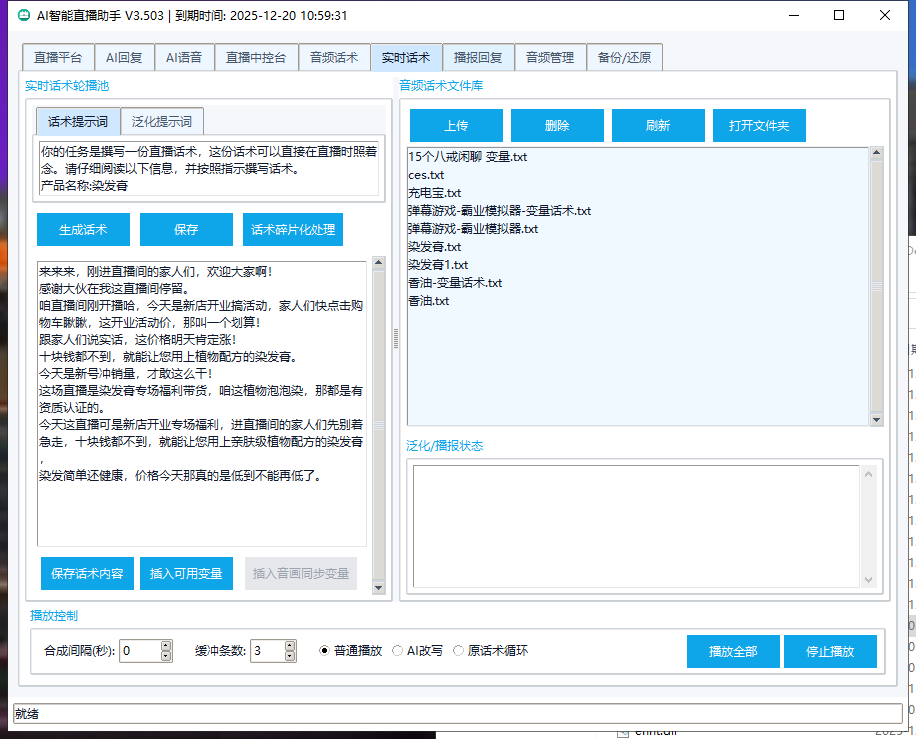The width and height of the screenshot is (916, 739).
Task: Stop playback with 停止播放
Action: 830,652
